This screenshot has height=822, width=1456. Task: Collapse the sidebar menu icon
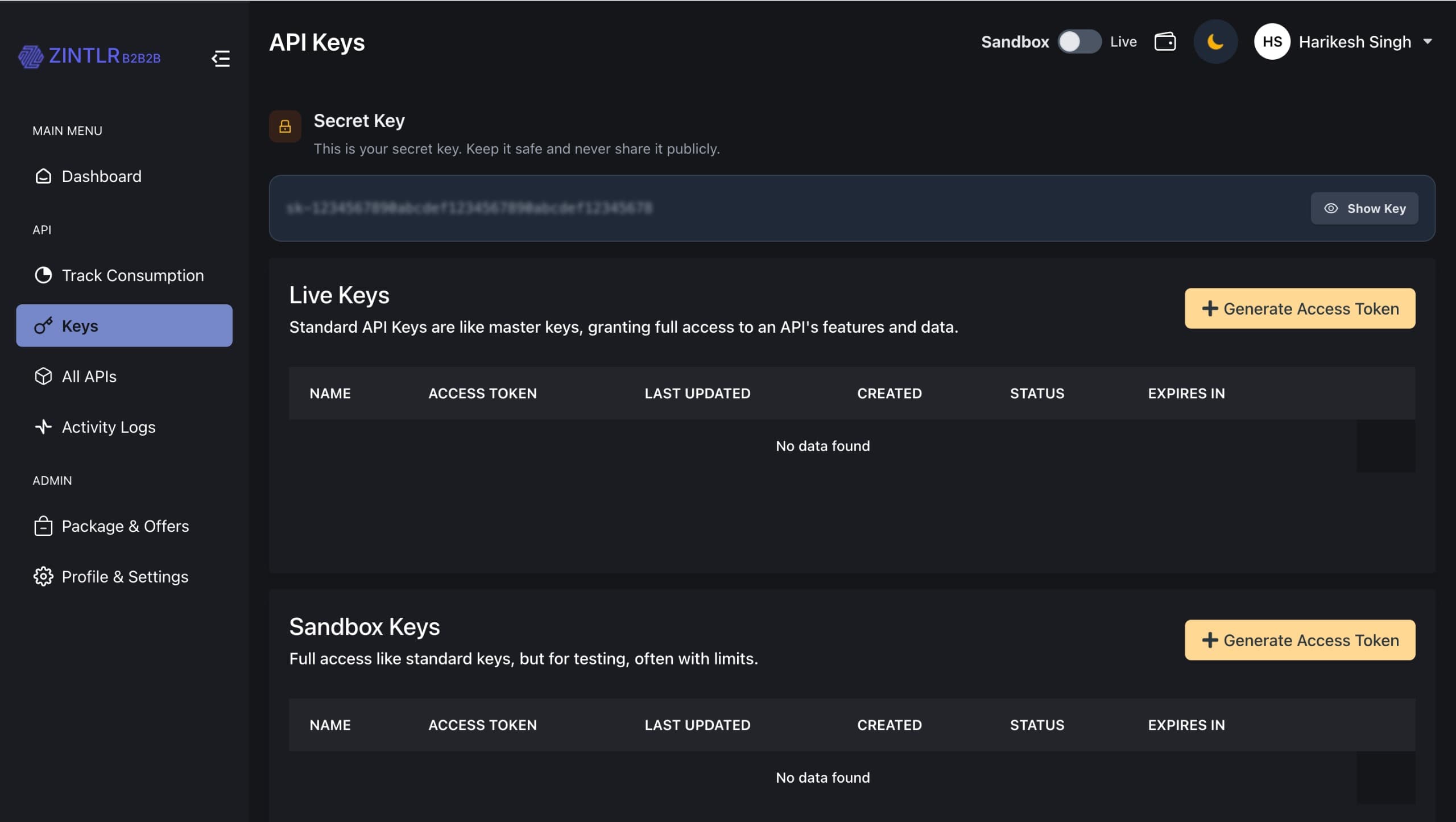221,58
